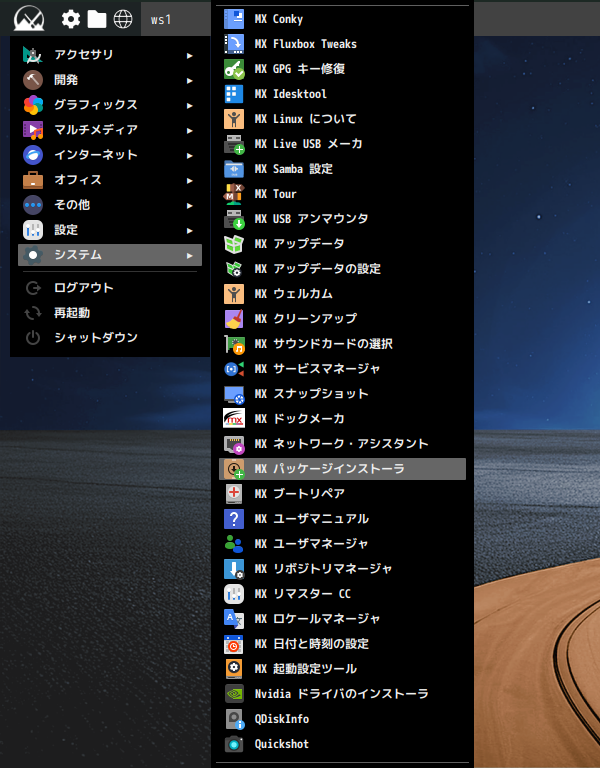This screenshot has height=768, width=600.
Task: Open MX 起動設定ツール
Action: pos(342,669)
